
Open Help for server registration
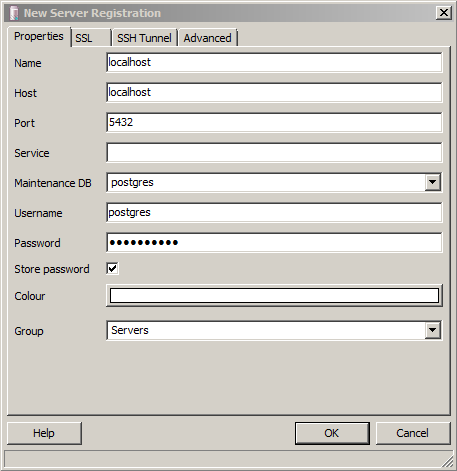(x=44, y=433)
